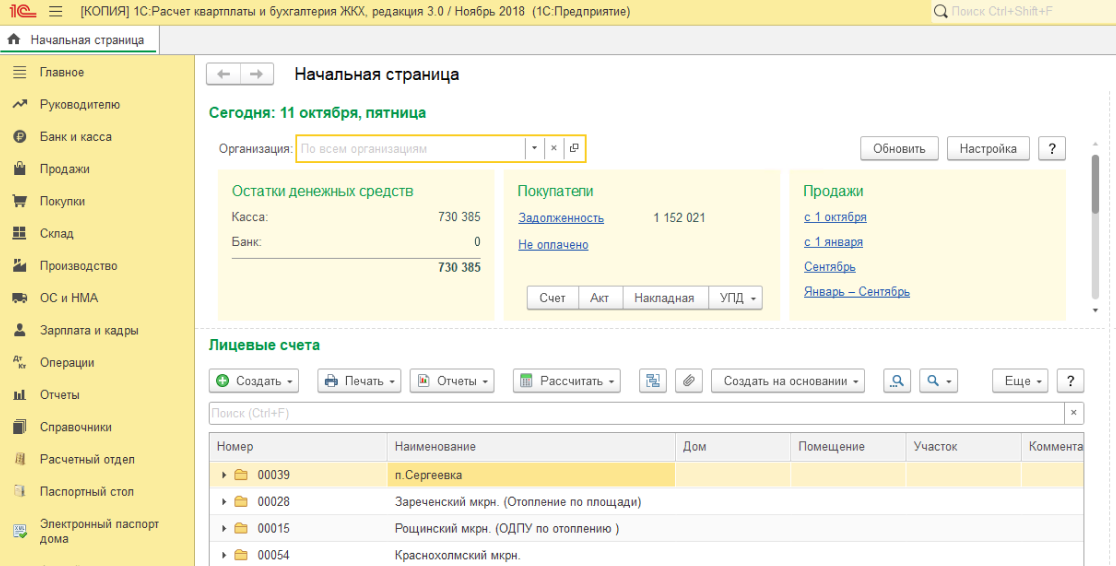Viewport: 1116px width, 566px height.
Task: Open the Отчеты toolbar dropdown
Action: (452, 381)
